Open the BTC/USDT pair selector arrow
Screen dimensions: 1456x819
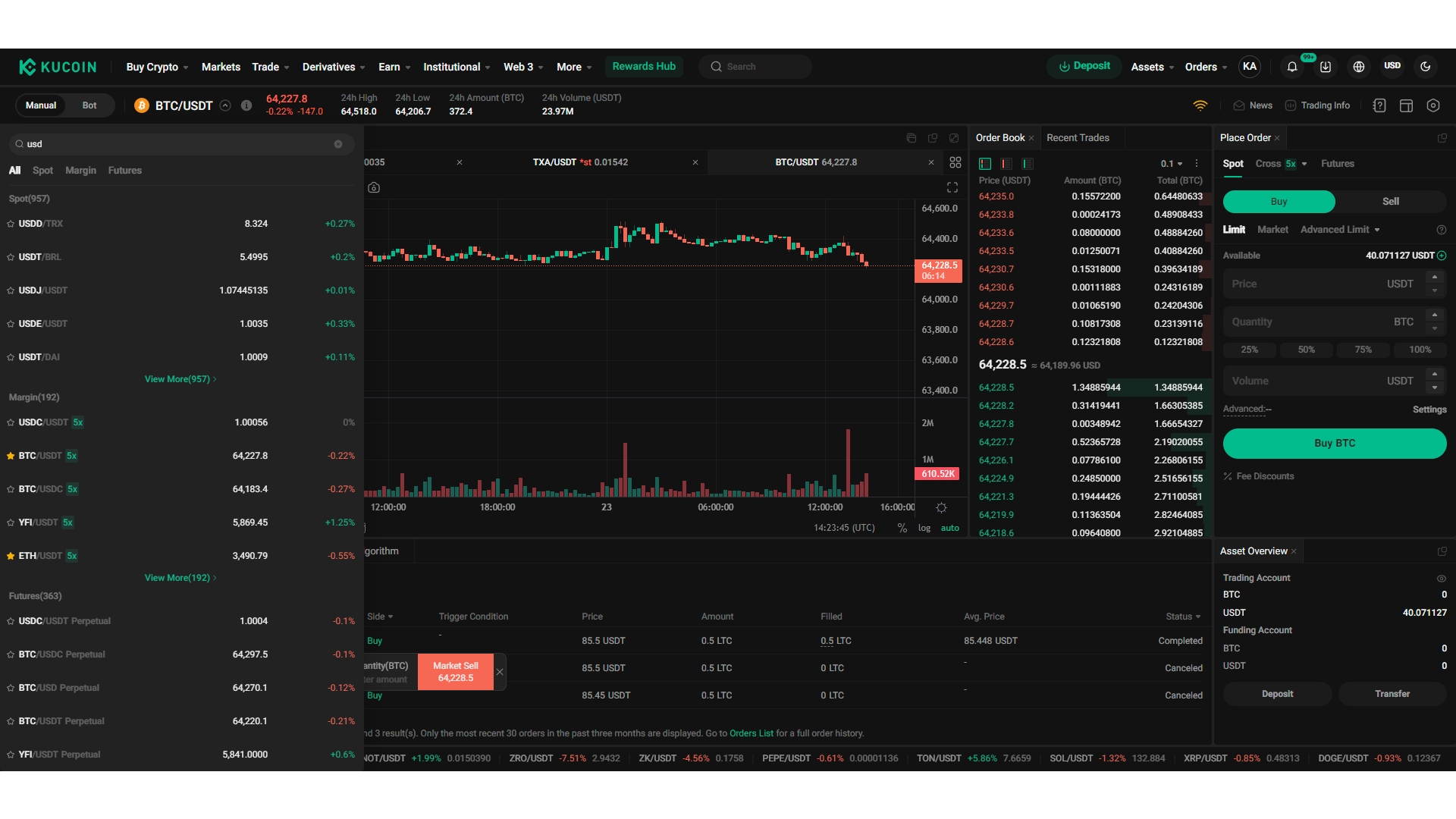(225, 105)
